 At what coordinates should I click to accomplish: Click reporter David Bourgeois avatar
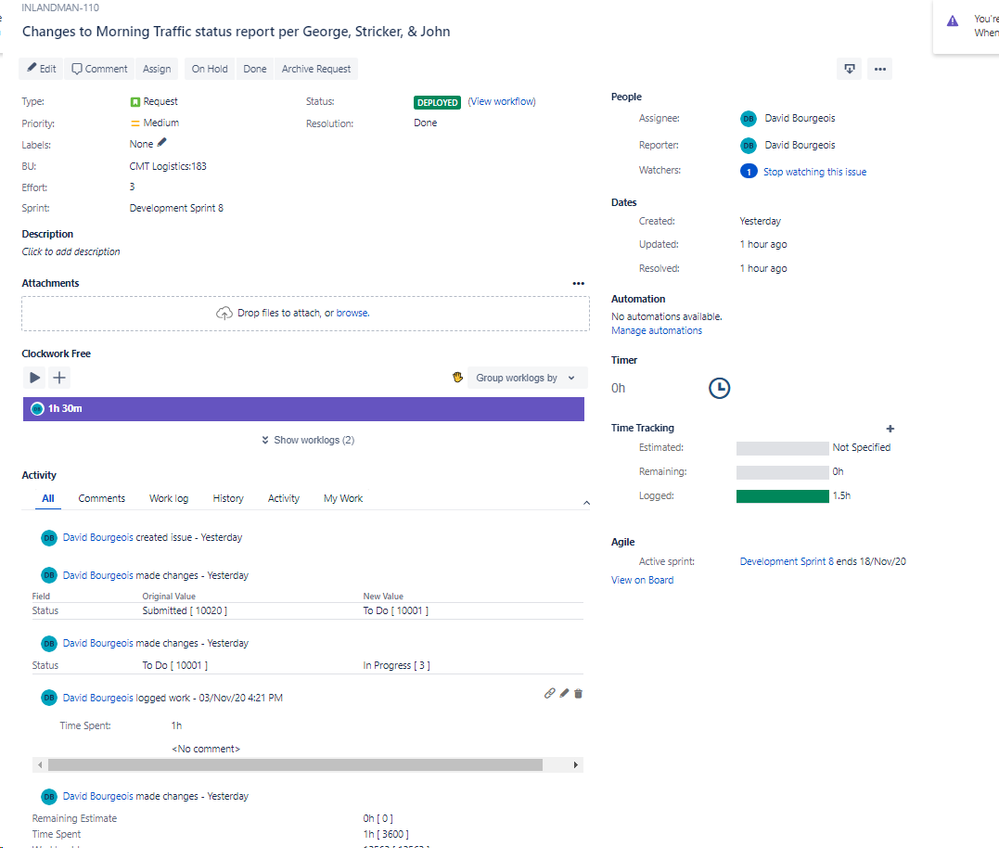point(749,145)
